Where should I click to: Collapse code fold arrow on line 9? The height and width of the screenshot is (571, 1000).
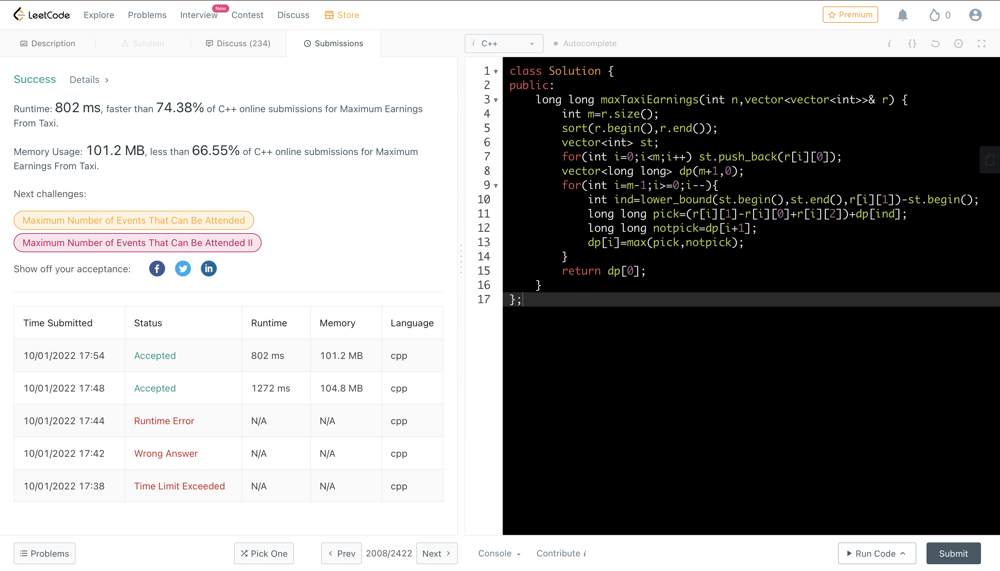coord(496,186)
